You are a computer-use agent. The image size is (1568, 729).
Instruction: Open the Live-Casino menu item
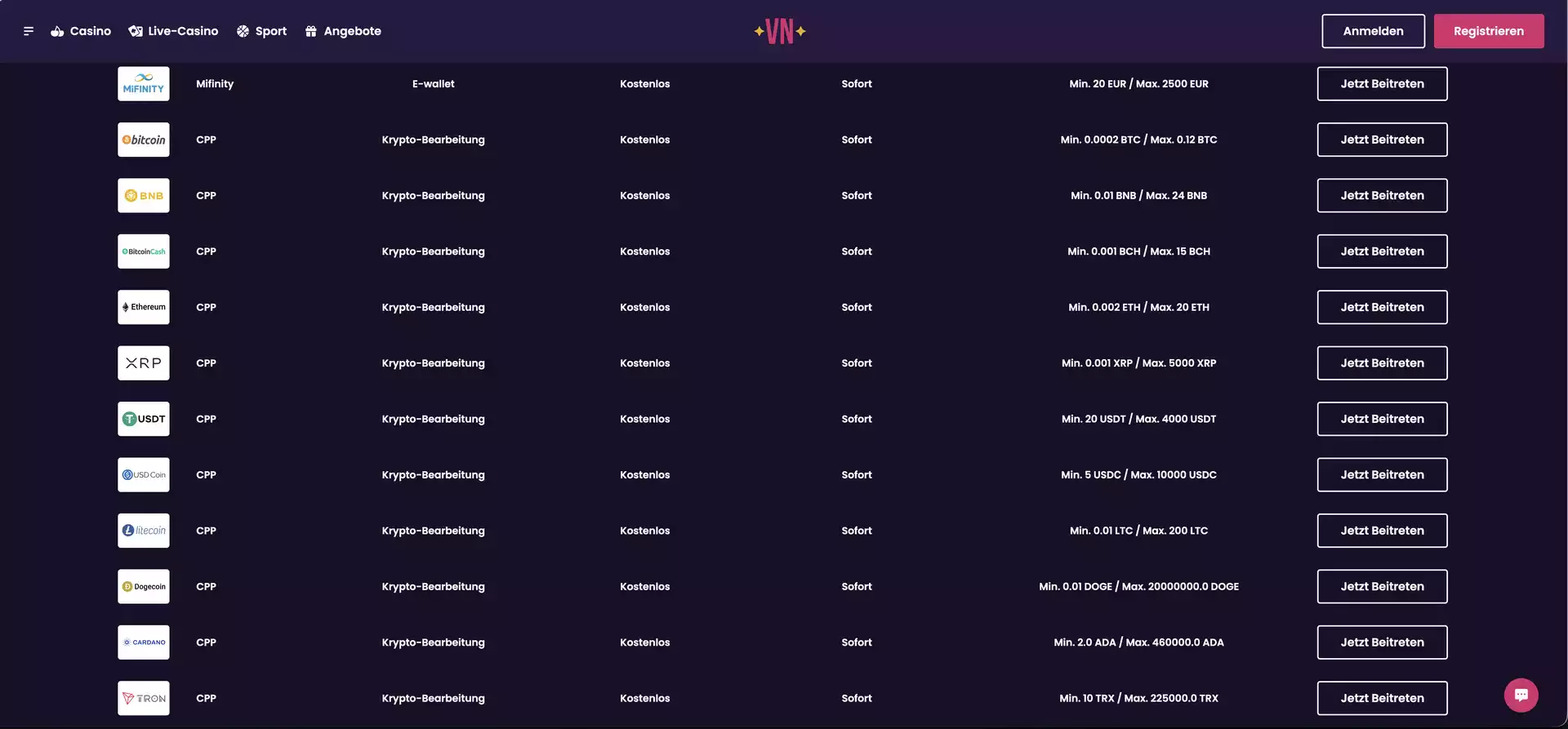click(173, 31)
